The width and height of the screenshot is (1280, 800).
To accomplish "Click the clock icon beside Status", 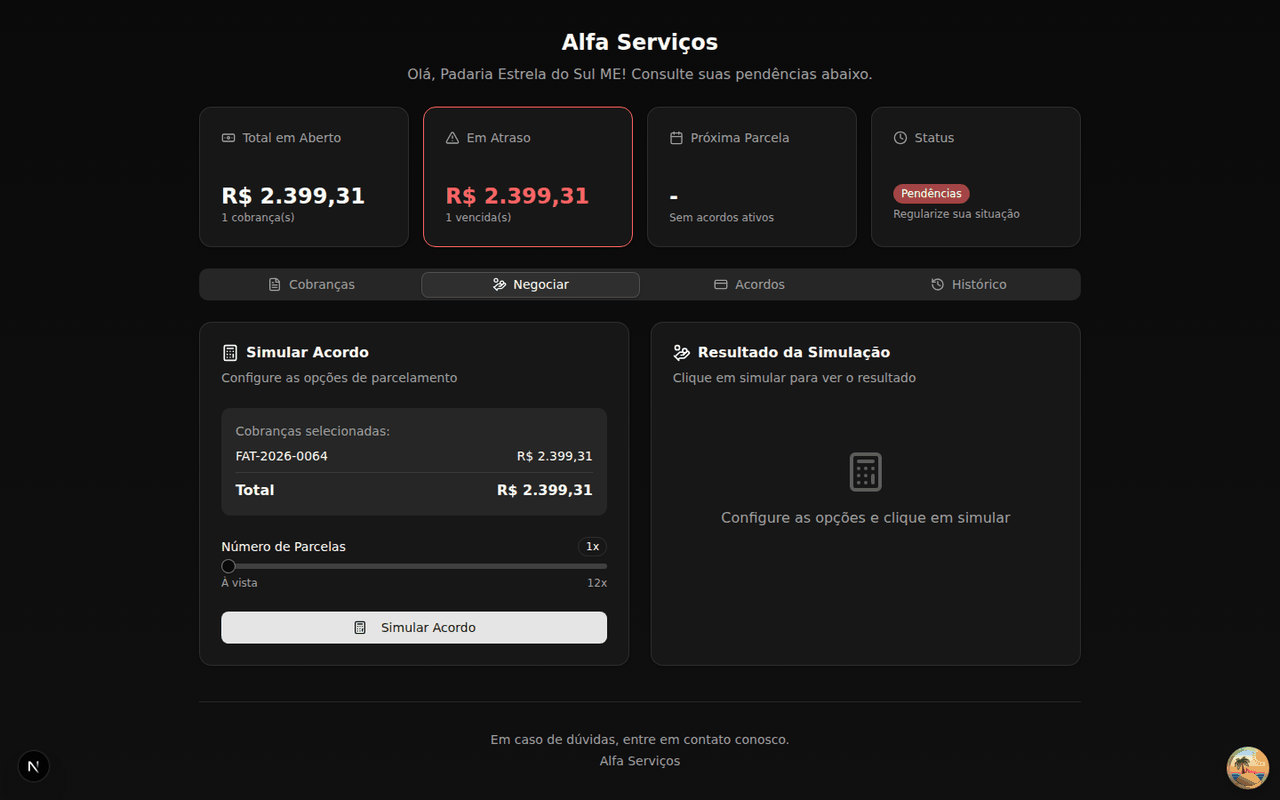I will coord(900,138).
